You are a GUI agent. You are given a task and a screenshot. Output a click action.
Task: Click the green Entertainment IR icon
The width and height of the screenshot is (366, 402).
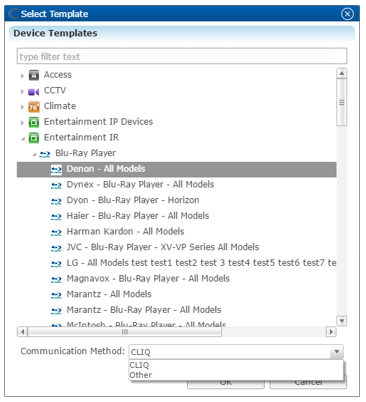pyautogui.click(x=34, y=138)
